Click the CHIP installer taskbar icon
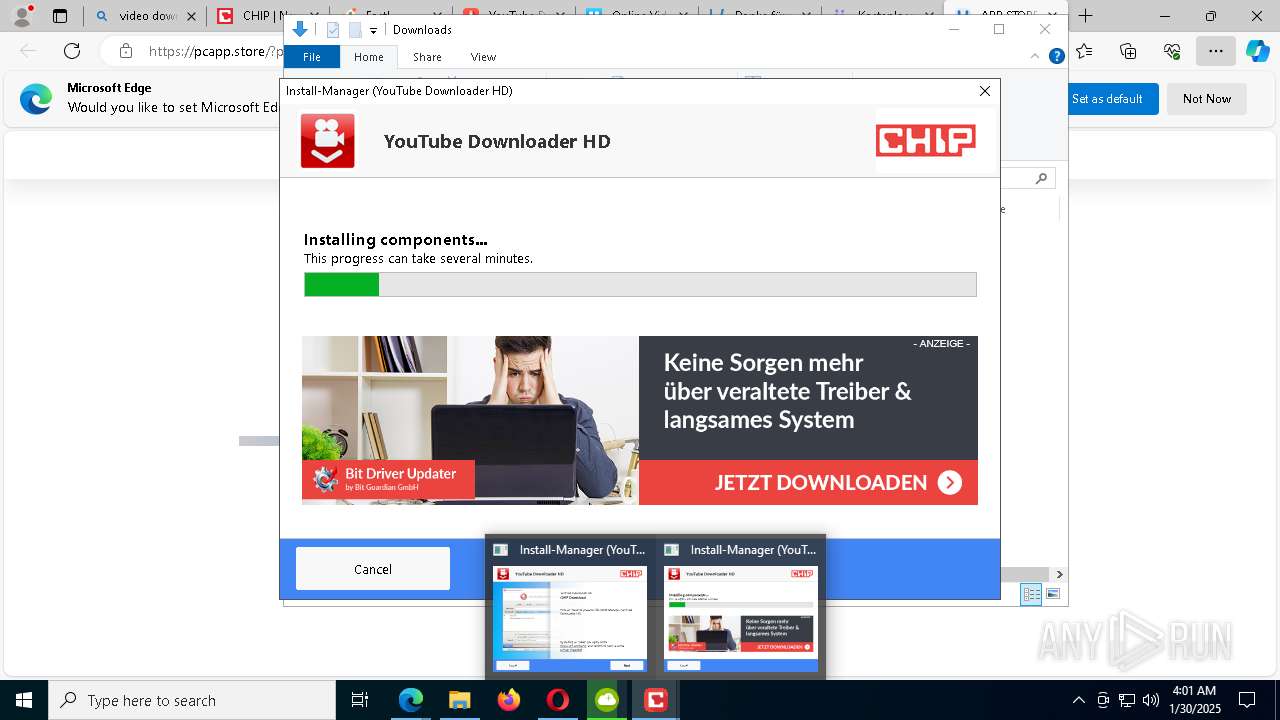 pyautogui.click(x=655, y=700)
